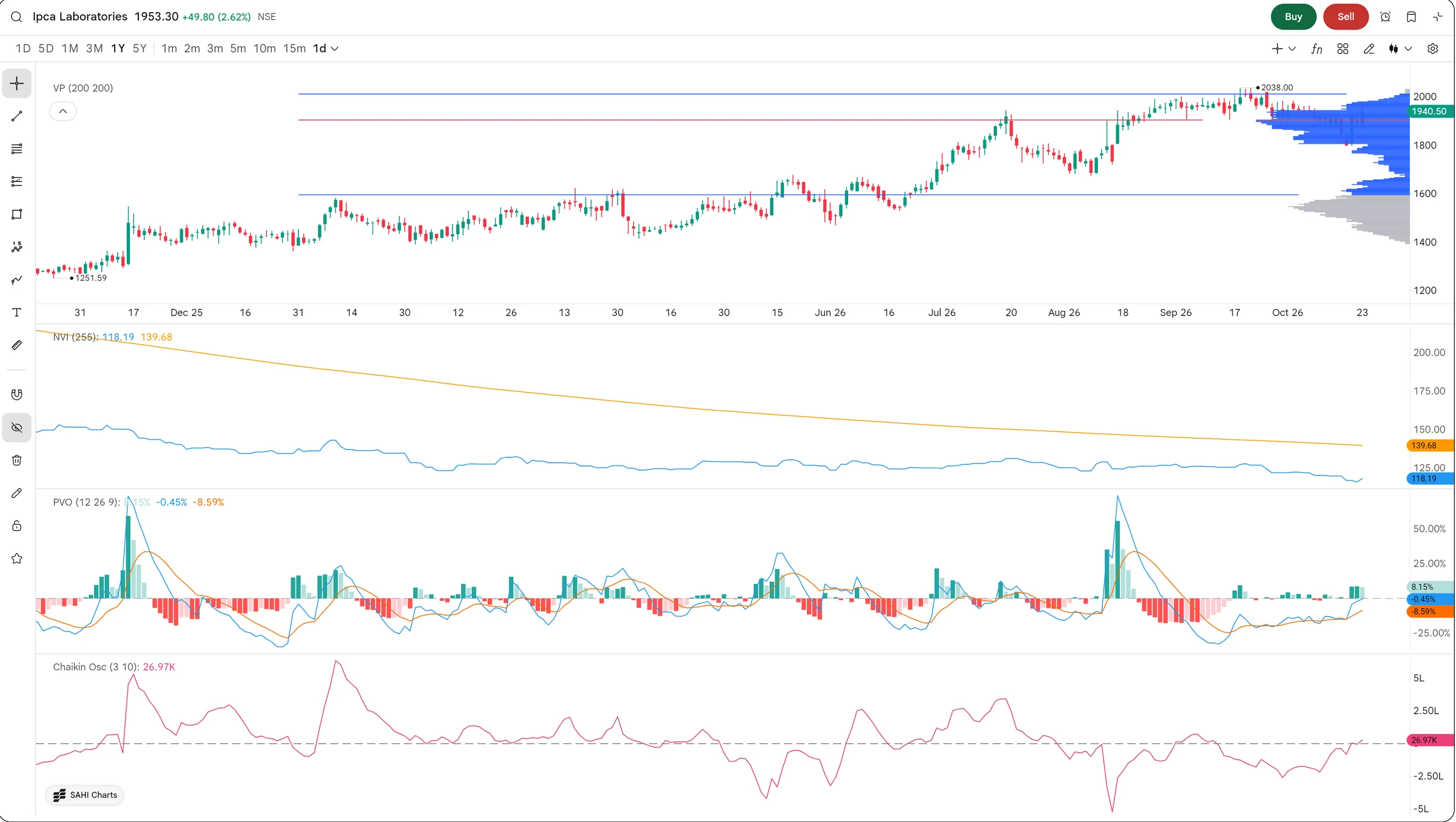
Task: Open the symbol search magnifier
Action: [x=16, y=17]
